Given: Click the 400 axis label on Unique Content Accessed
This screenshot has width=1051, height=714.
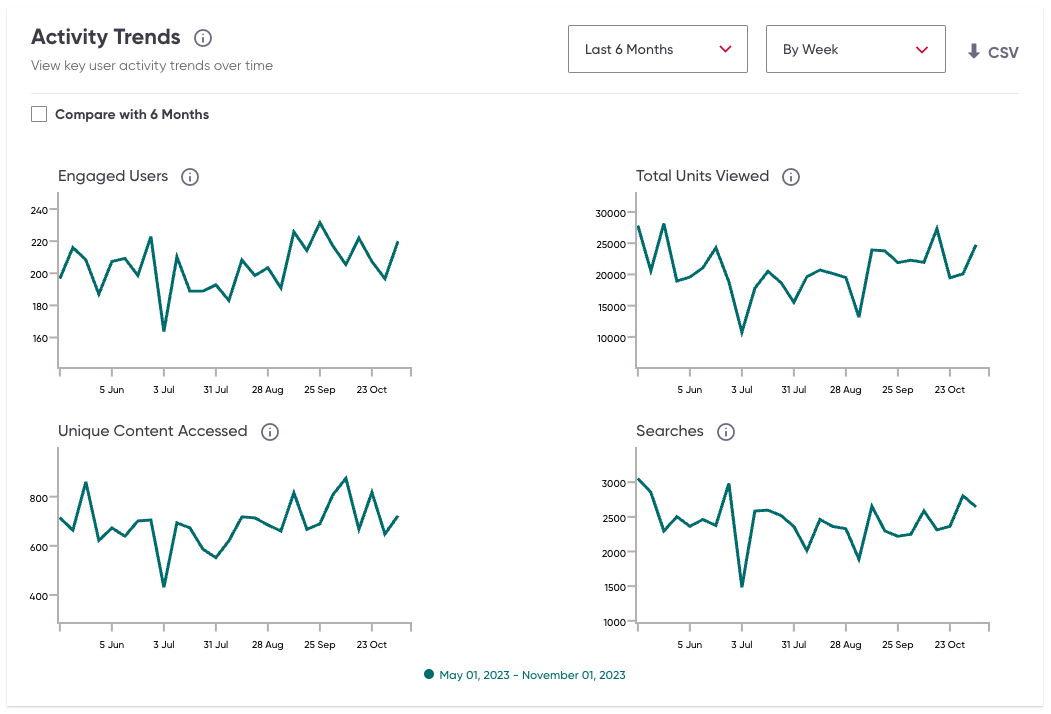Looking at the screenshot, I should pyautogui.click(x=39, y=597).
